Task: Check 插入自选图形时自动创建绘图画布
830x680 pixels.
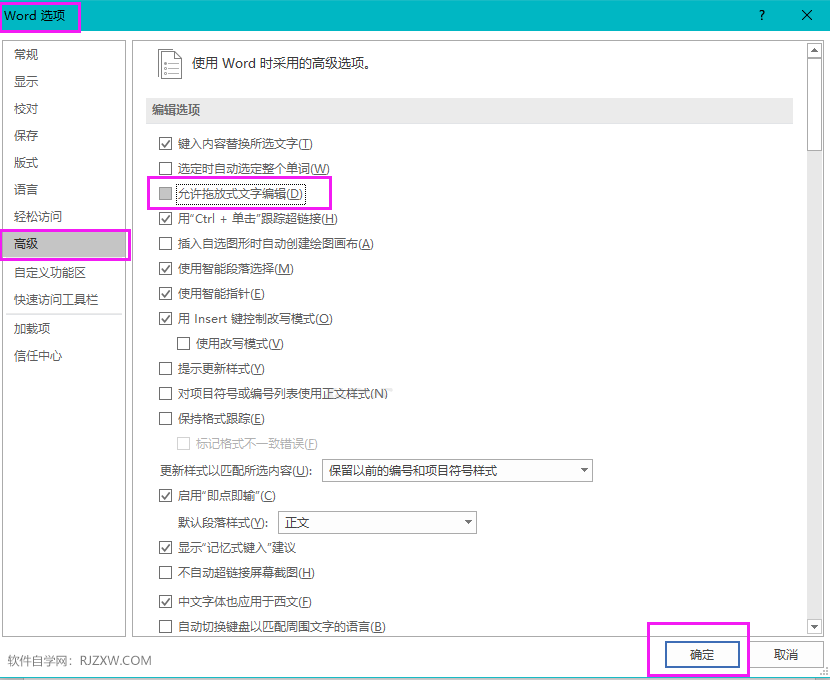Action: point(165,243)
